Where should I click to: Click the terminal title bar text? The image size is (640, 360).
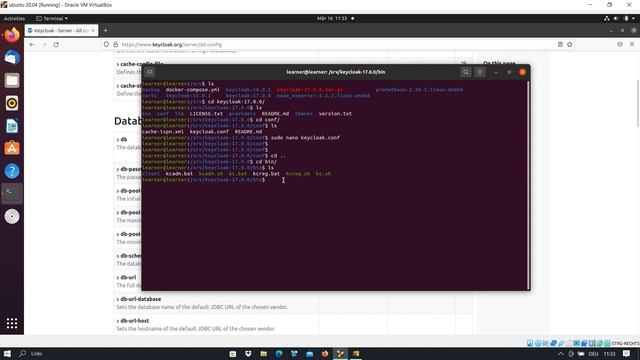coord(336,72)
